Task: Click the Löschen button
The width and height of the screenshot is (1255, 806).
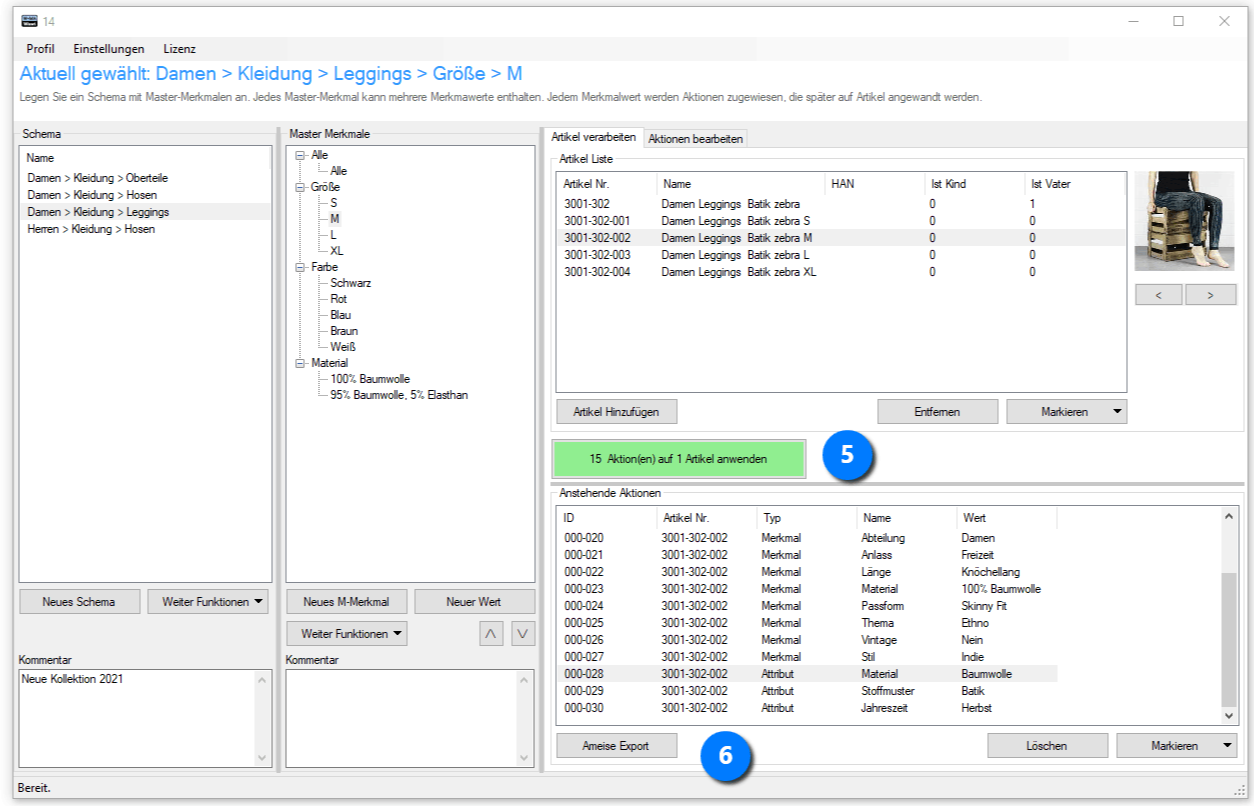Action: (x=1047, y=746)
